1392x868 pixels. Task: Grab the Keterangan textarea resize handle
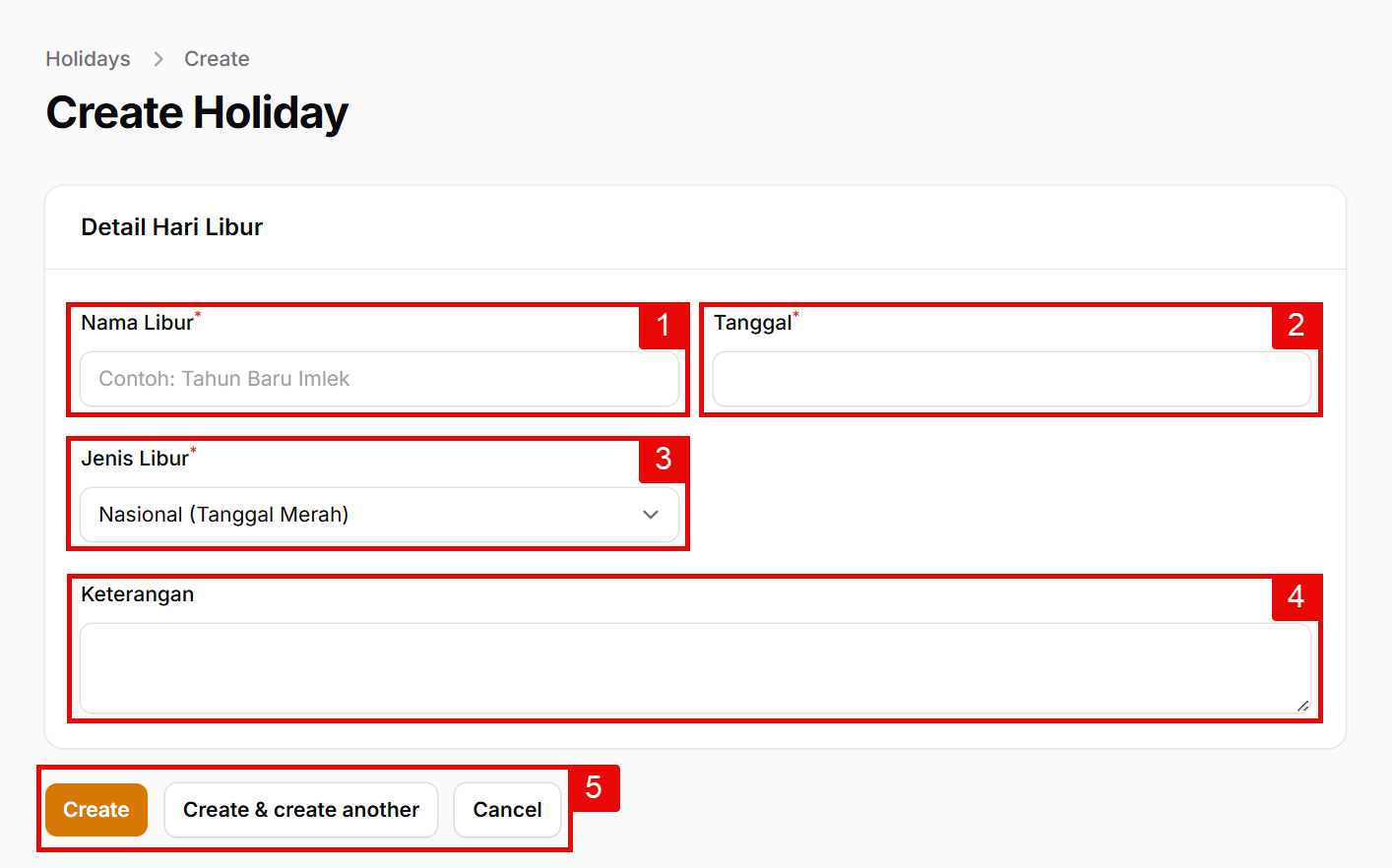pyautogui.click(x=1302, y=705)
